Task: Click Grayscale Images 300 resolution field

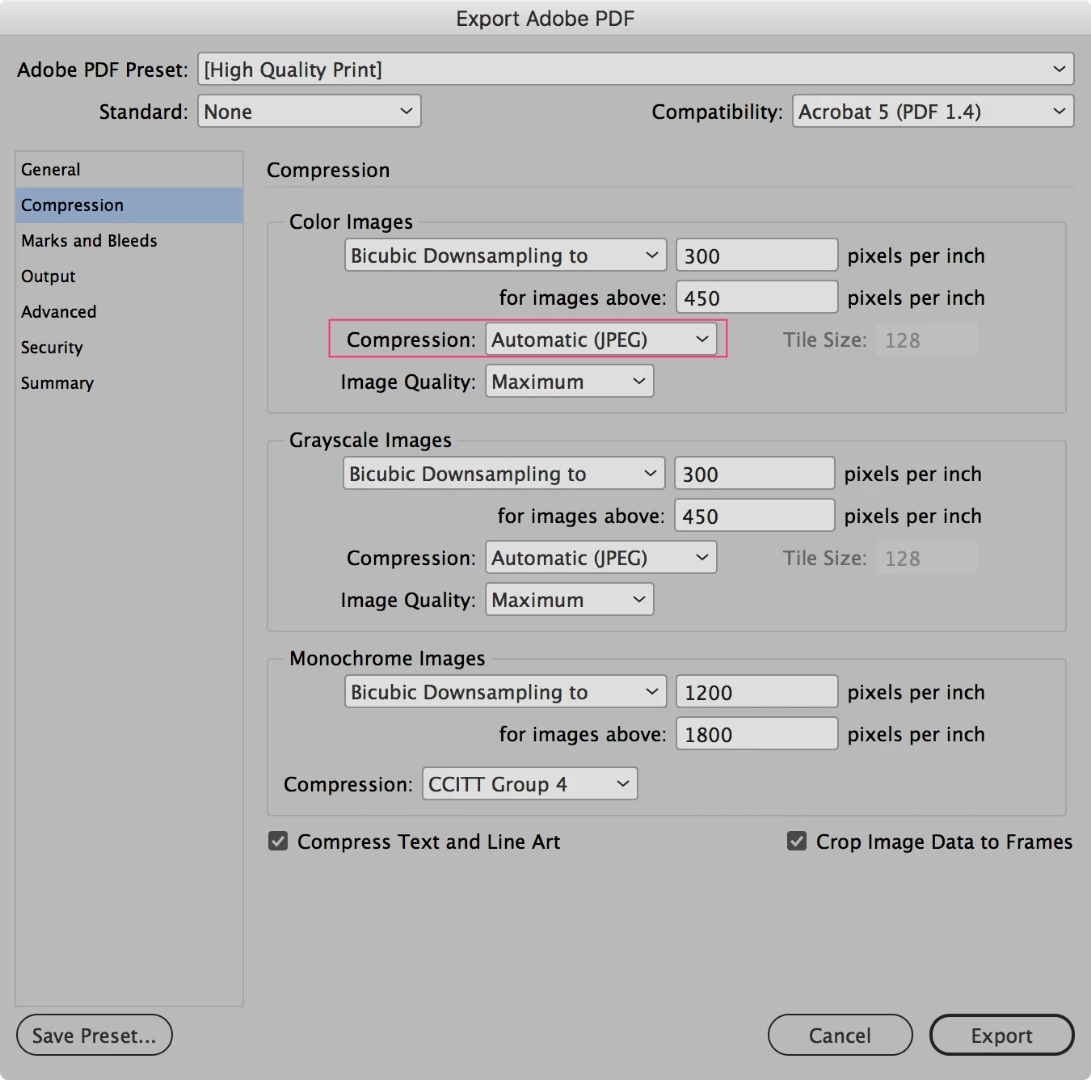Action: (x=754, y=474)
